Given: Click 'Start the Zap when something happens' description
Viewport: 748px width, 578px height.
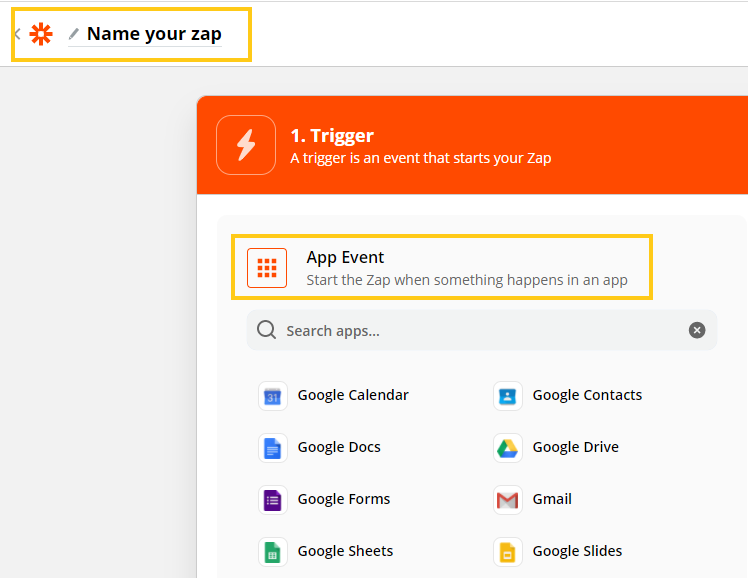Looking at the screenshot, I should click(x=467, y=280).
